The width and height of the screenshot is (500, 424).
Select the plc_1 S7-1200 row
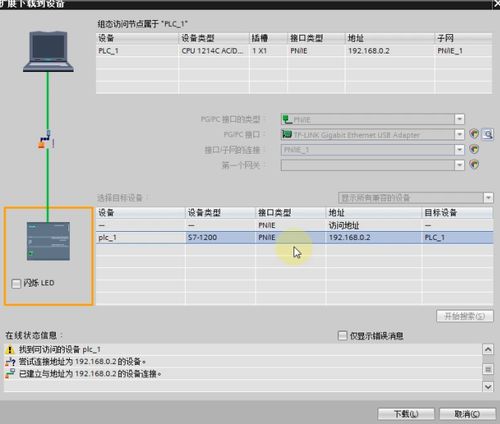point(295,237)
